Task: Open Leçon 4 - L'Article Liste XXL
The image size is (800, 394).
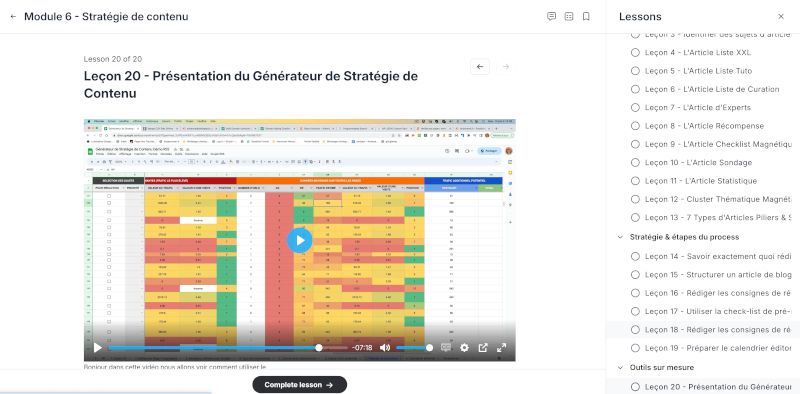Action: click(697, 53)
